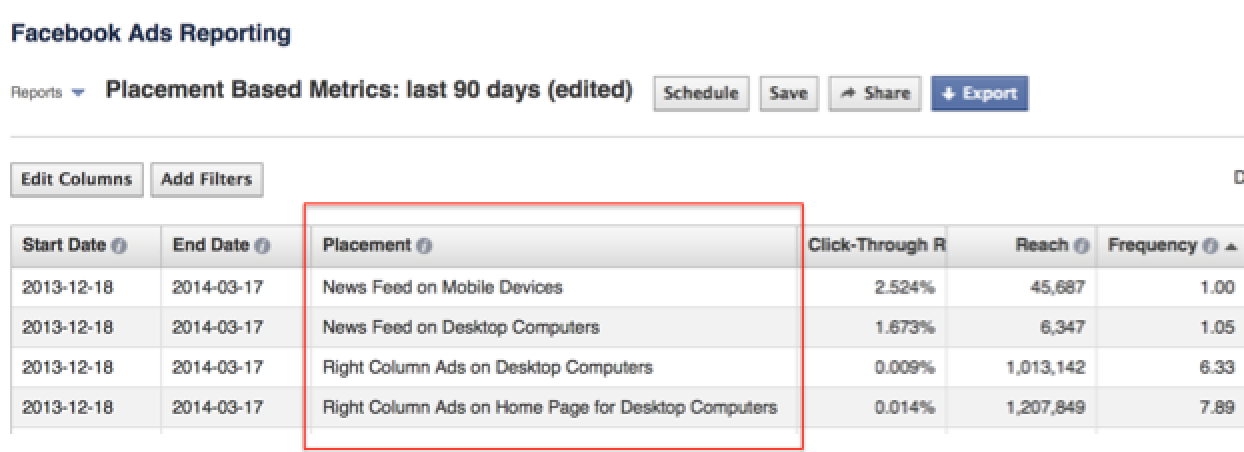Select 'News Feed on Mobile Devices' cell
1244x452 pixels.
point(555,287)
